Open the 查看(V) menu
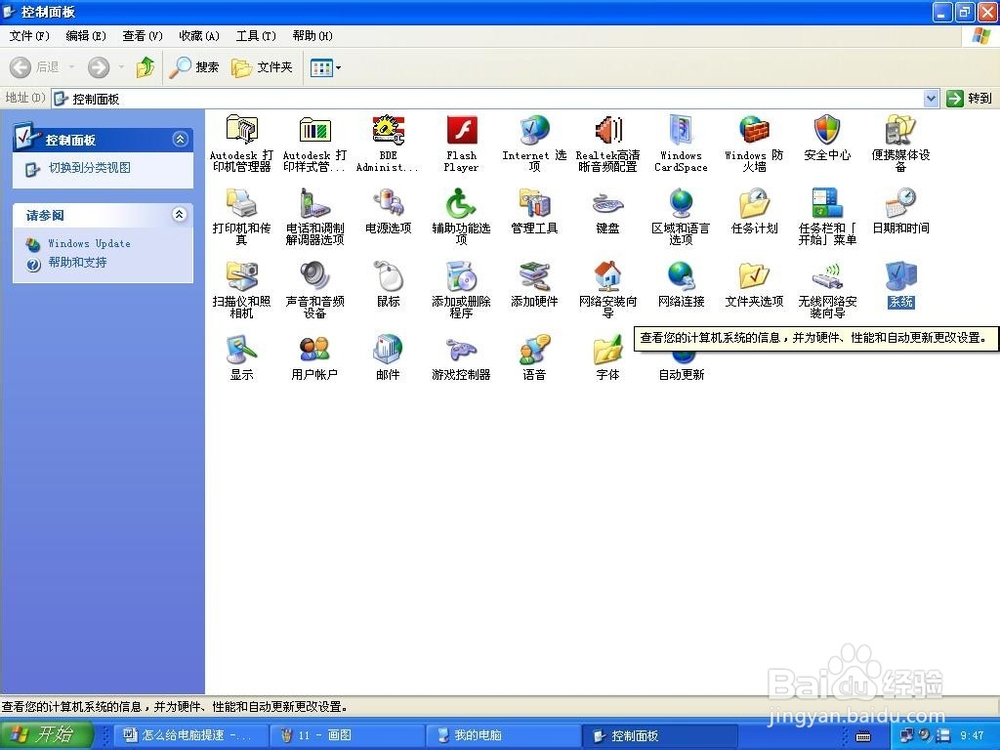 [x=142, y=36]
